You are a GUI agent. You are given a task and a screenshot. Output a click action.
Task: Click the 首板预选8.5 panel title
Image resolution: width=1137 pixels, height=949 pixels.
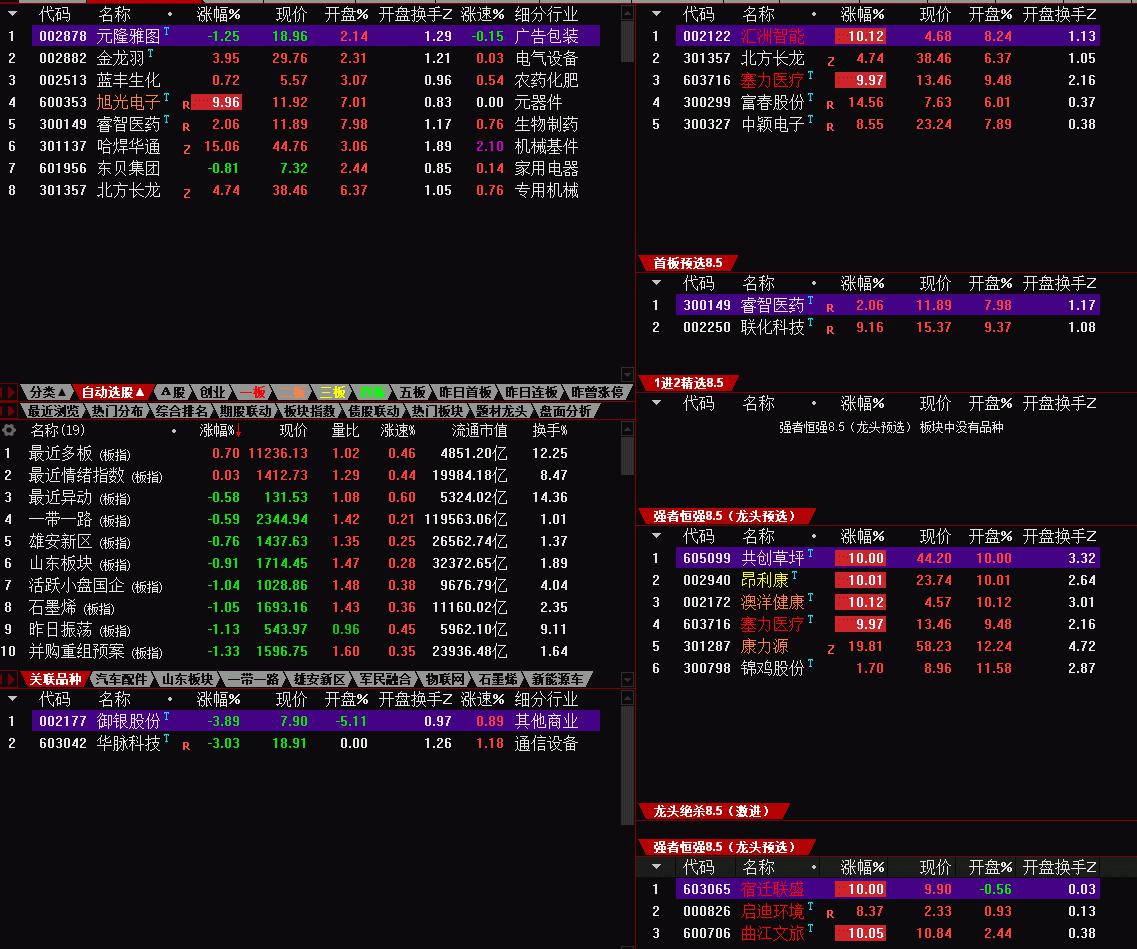point(687,262)
